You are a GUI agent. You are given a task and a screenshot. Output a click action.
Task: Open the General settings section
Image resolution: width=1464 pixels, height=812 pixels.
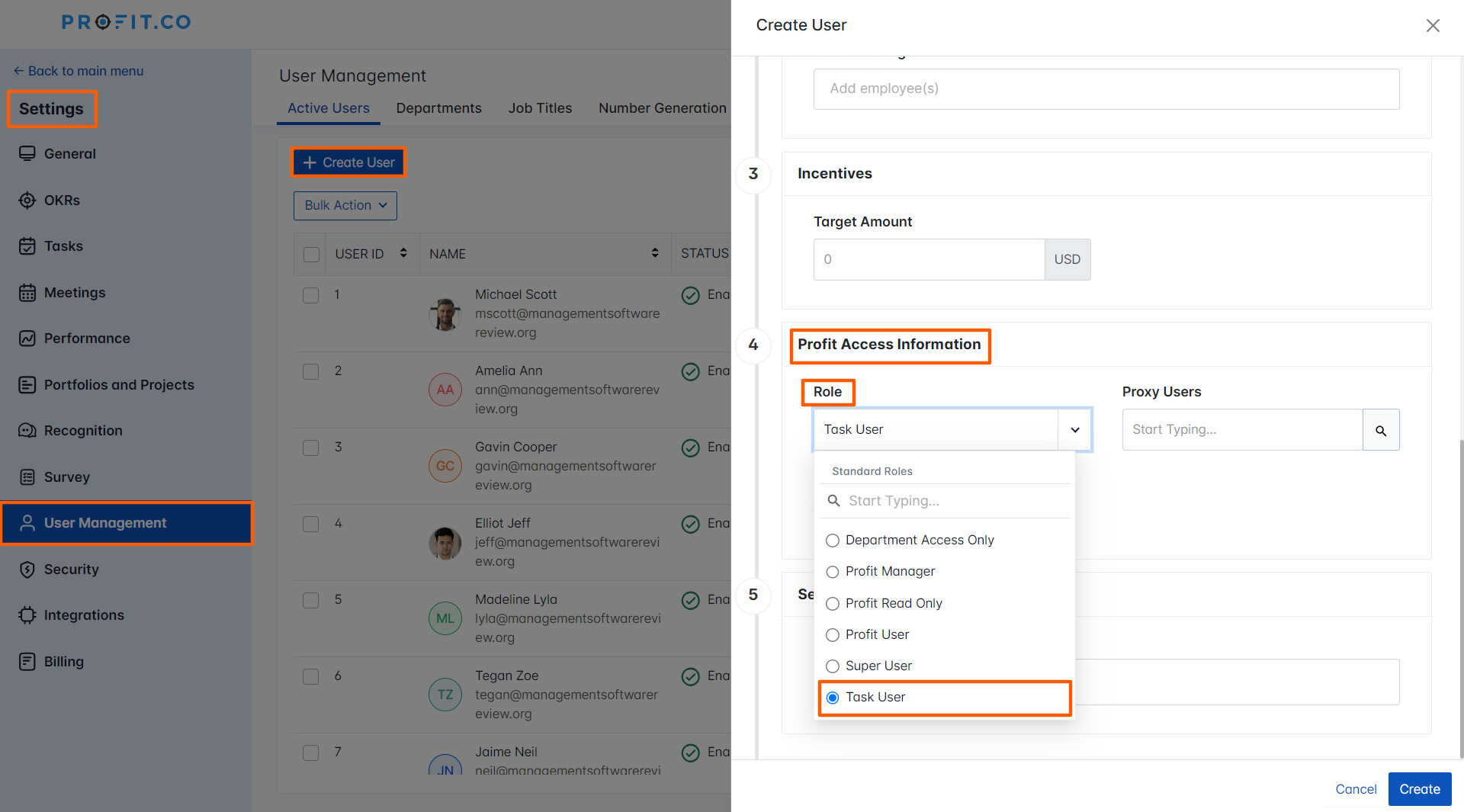click(x=69, y=153)
